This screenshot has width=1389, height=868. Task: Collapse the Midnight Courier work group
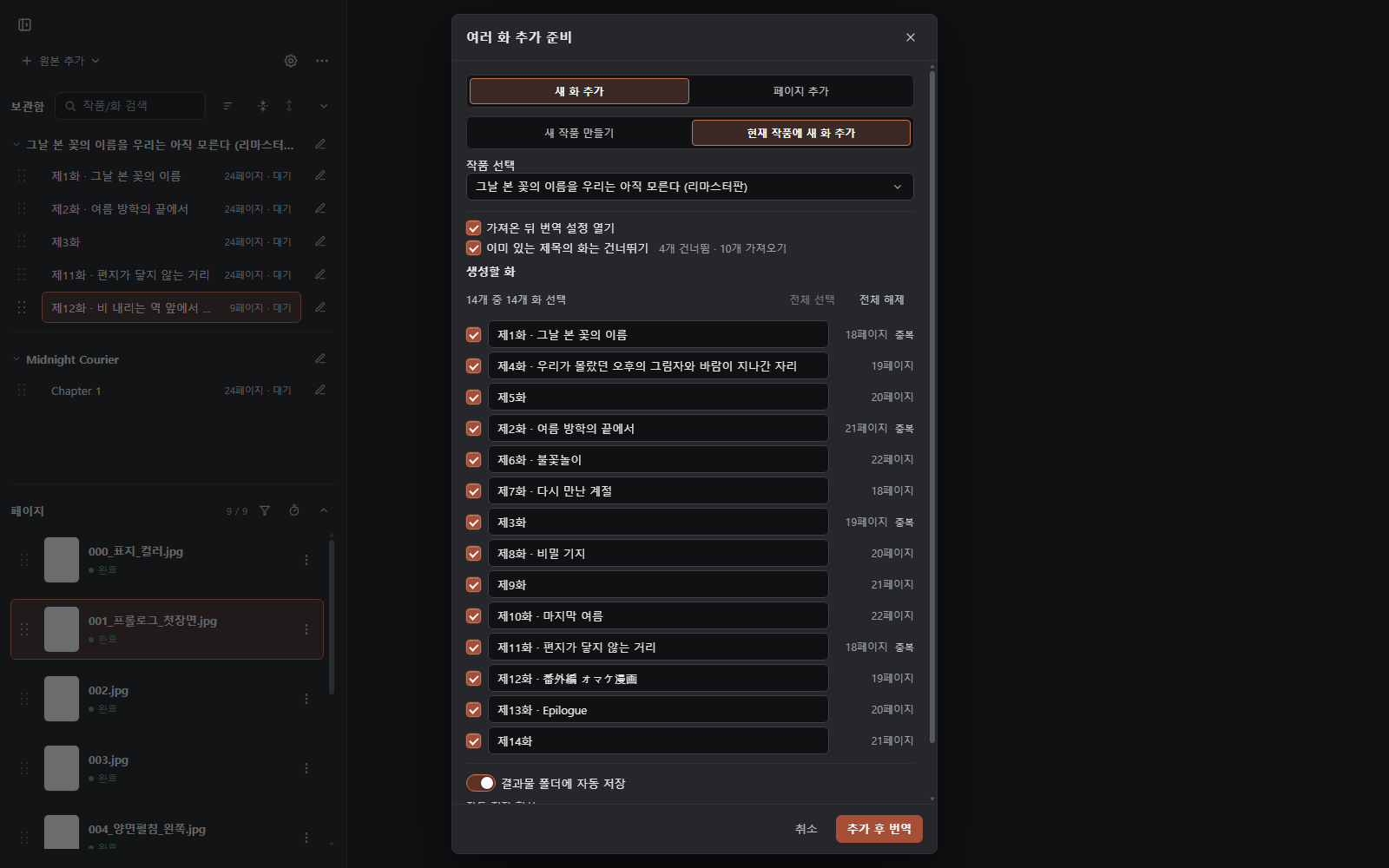click(16, 358)
